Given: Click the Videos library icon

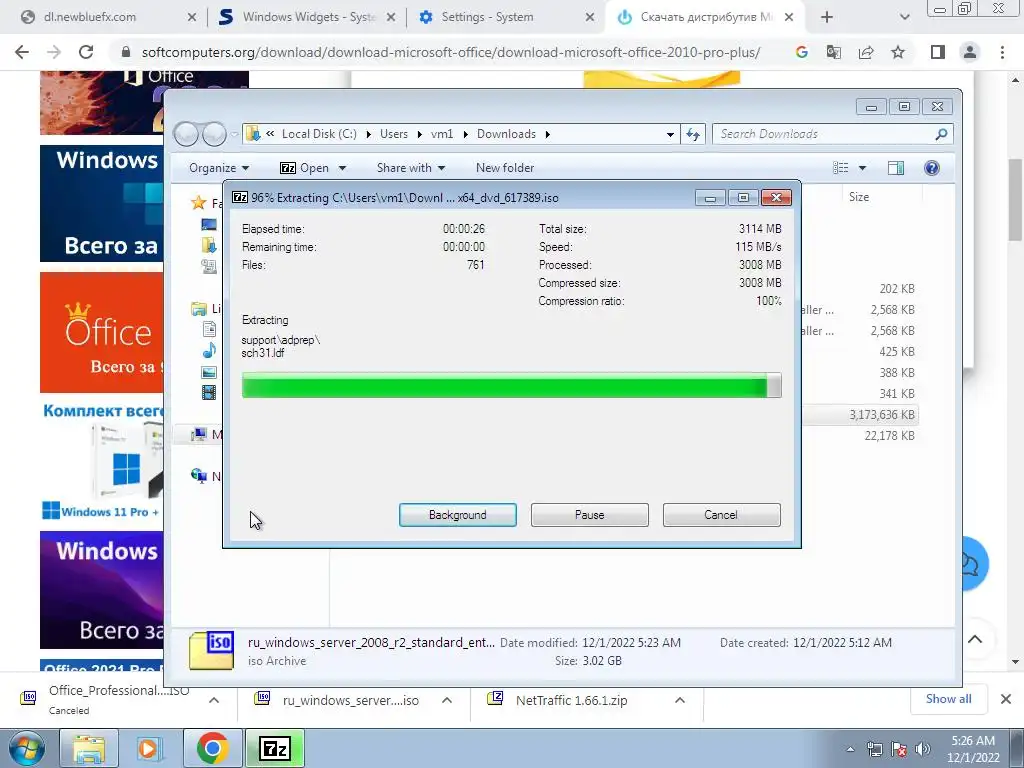Looking at the screenshot, I should point(209,392).
